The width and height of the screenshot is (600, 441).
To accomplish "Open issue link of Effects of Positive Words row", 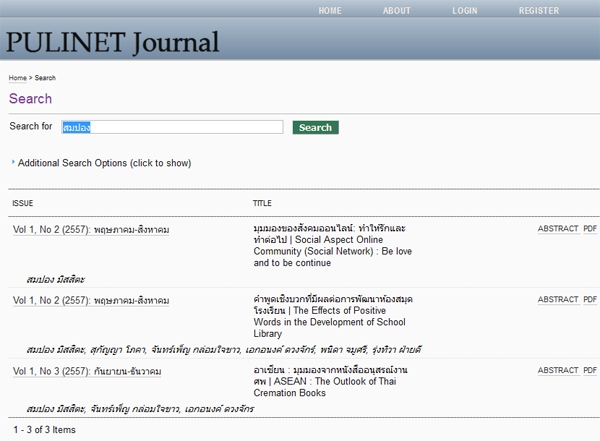I will pyautogui.click(x=91, y=301).
